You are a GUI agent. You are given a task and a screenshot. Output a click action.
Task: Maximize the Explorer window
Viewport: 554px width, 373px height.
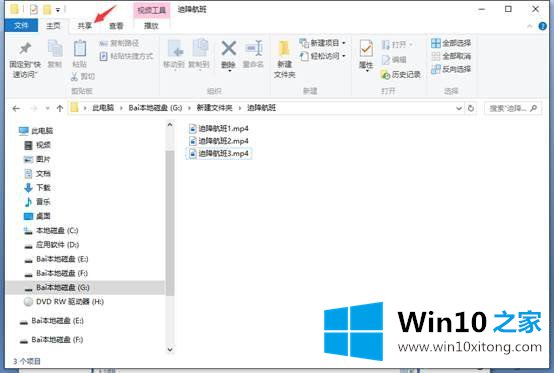click(x=508, y=9)
